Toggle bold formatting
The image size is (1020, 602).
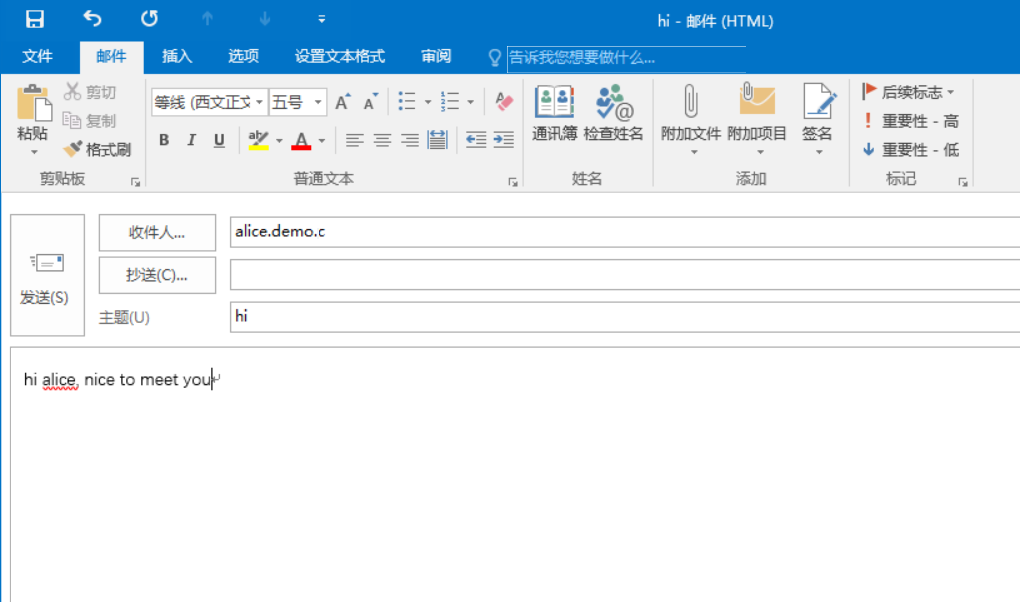(x=164, y=140)
